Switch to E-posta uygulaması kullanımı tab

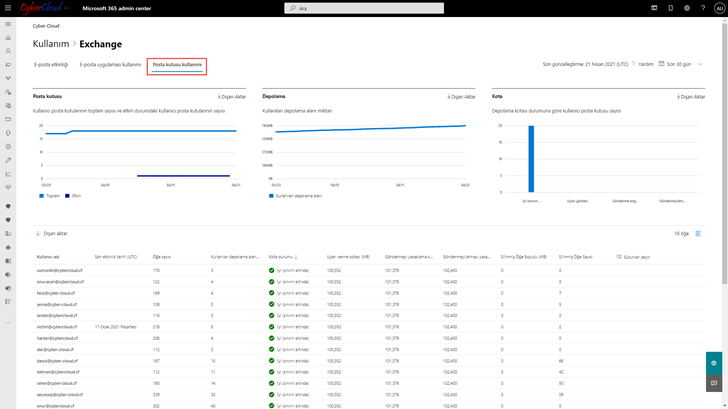point(110,65)
